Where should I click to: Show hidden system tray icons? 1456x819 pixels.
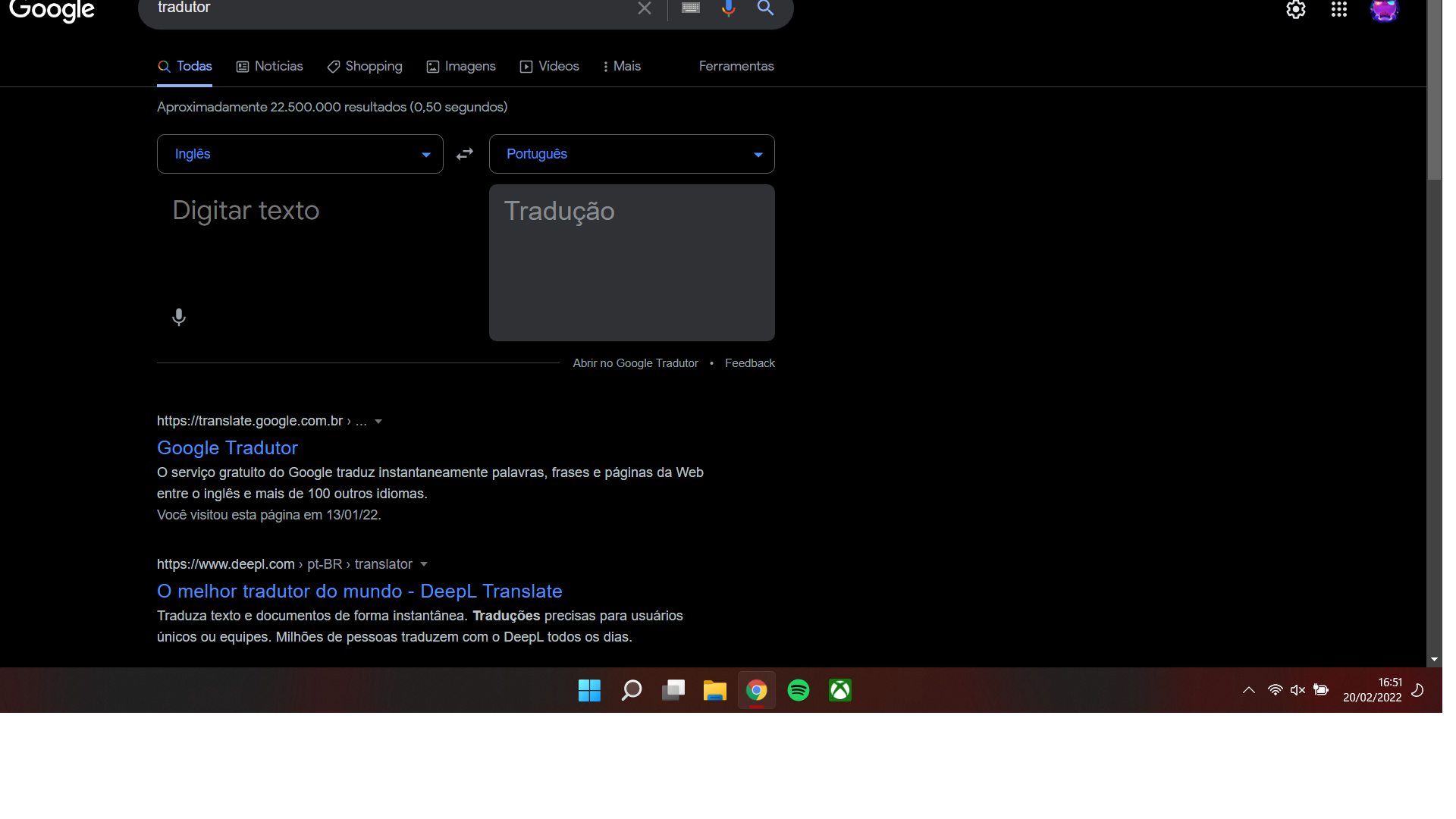pyautogui.click(x=1249, y=690)
